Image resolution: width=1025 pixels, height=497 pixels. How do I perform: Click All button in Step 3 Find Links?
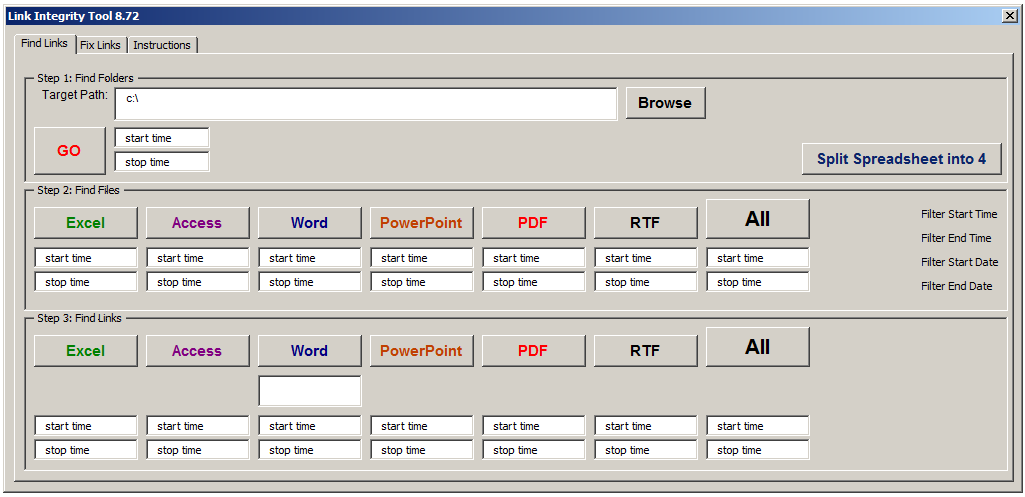(757, 347)
